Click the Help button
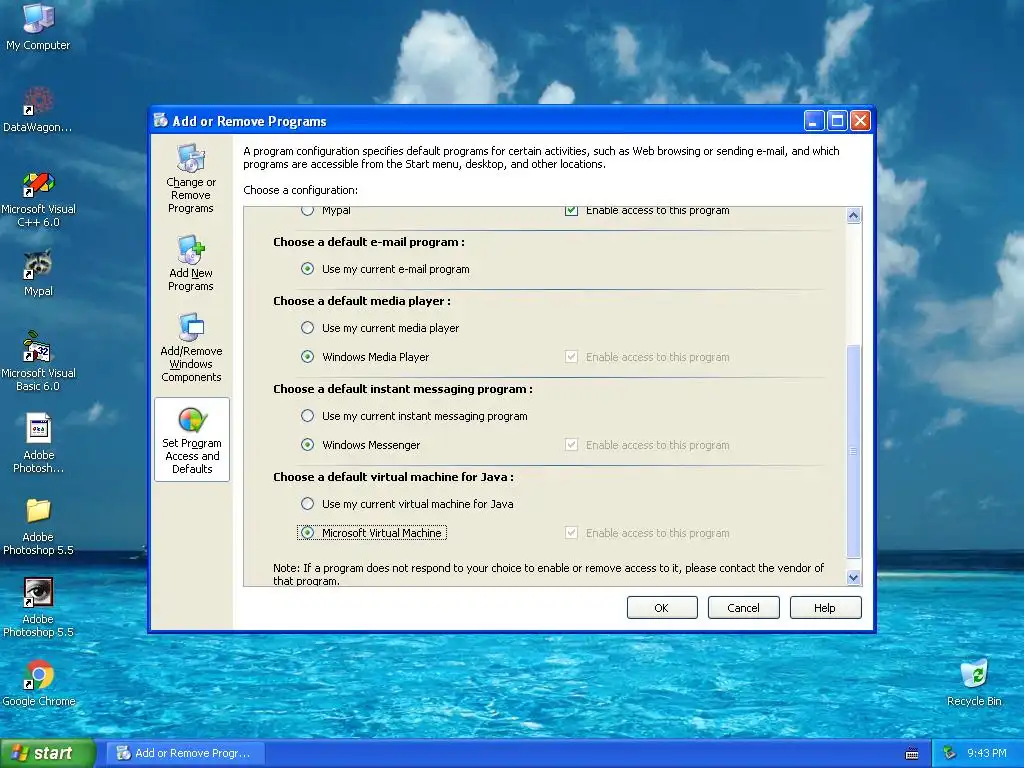Image resolution: width=1024 pixels, height=768 pixels. pos(825,608)
